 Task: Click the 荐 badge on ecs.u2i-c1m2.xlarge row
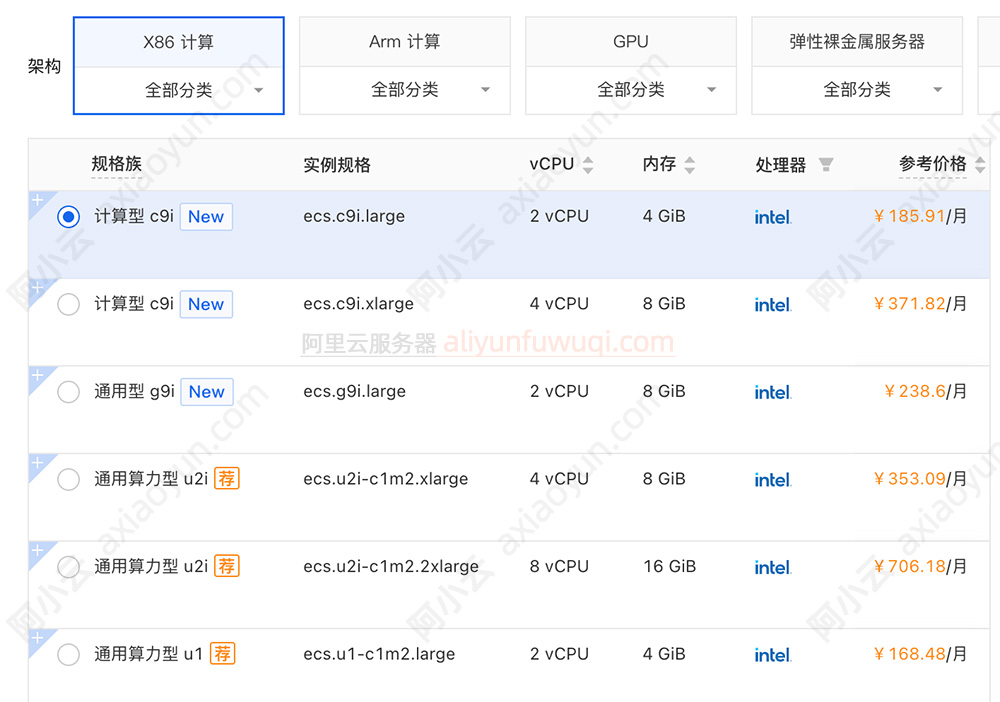coord(227,479)
